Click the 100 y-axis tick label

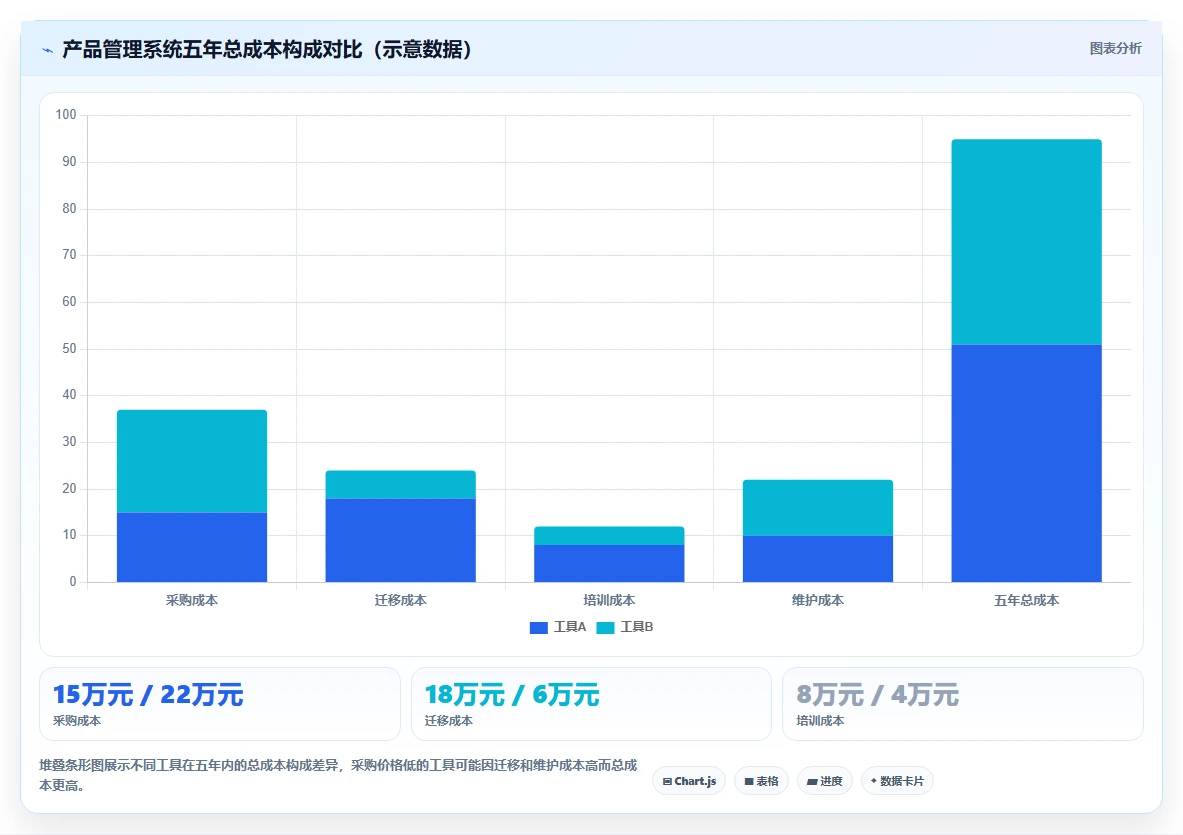tap(66, 115)
